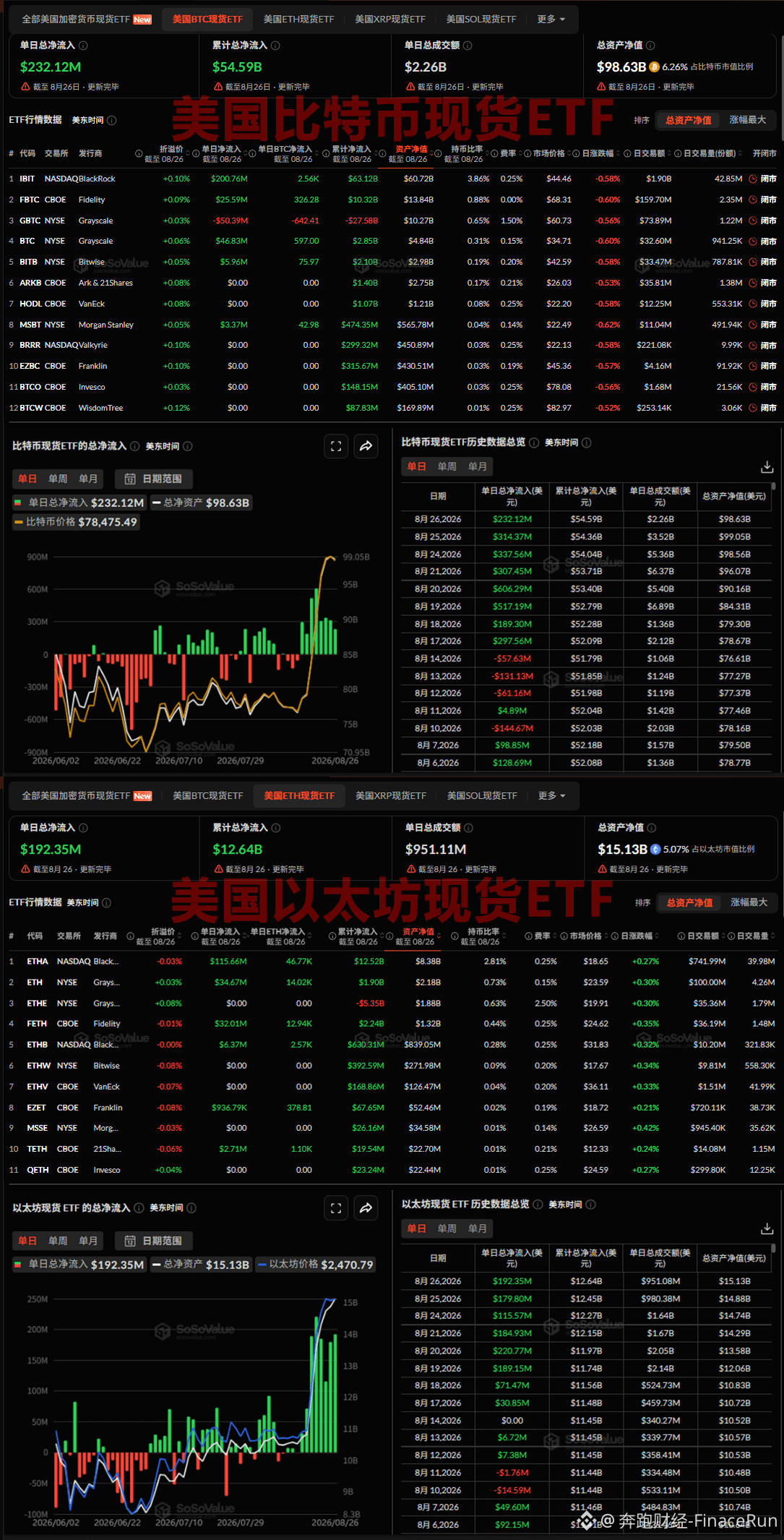The image size is (784, 1540).
Task: Open 日期范围 picker on Ethereum chart
Action: [153, 1241]
